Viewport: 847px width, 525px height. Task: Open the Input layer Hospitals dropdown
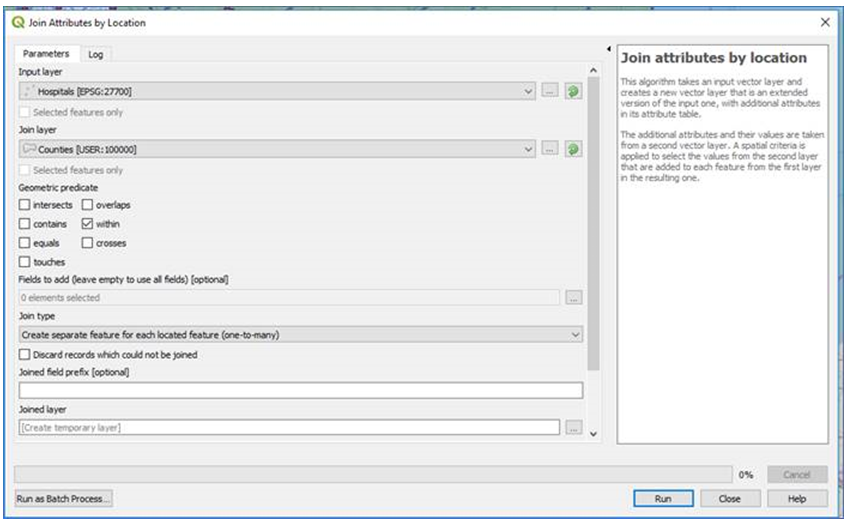pyautogui.click(x=277, y=91)
